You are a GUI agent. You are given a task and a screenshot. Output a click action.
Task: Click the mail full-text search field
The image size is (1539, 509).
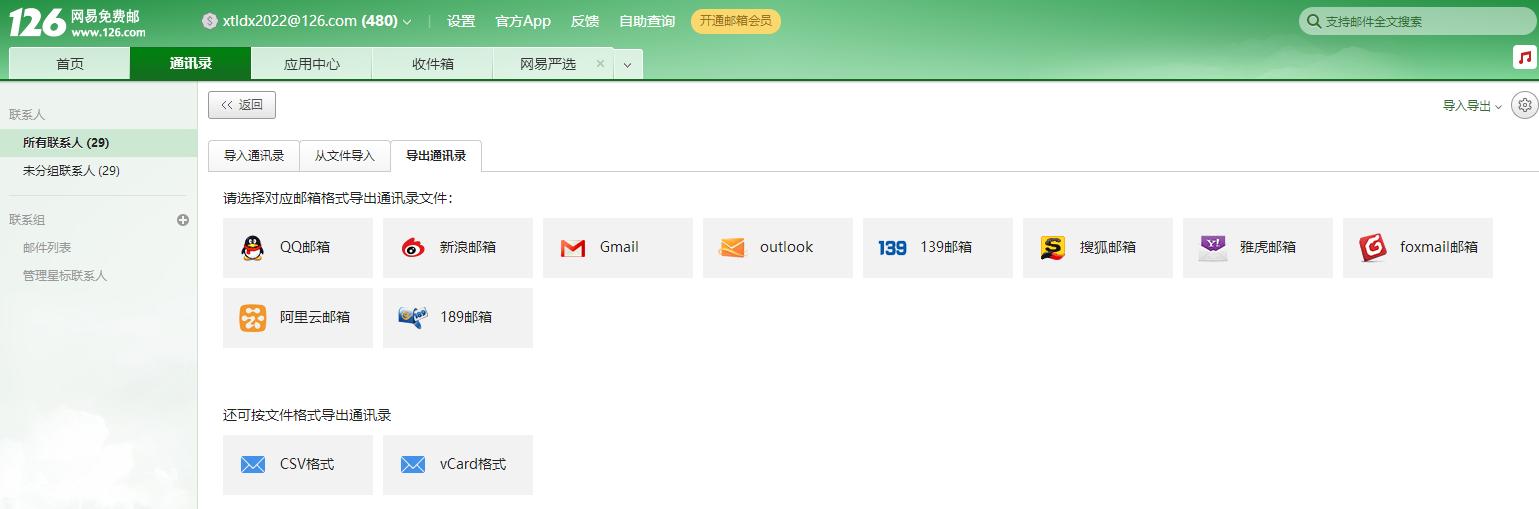point(1420,21)
